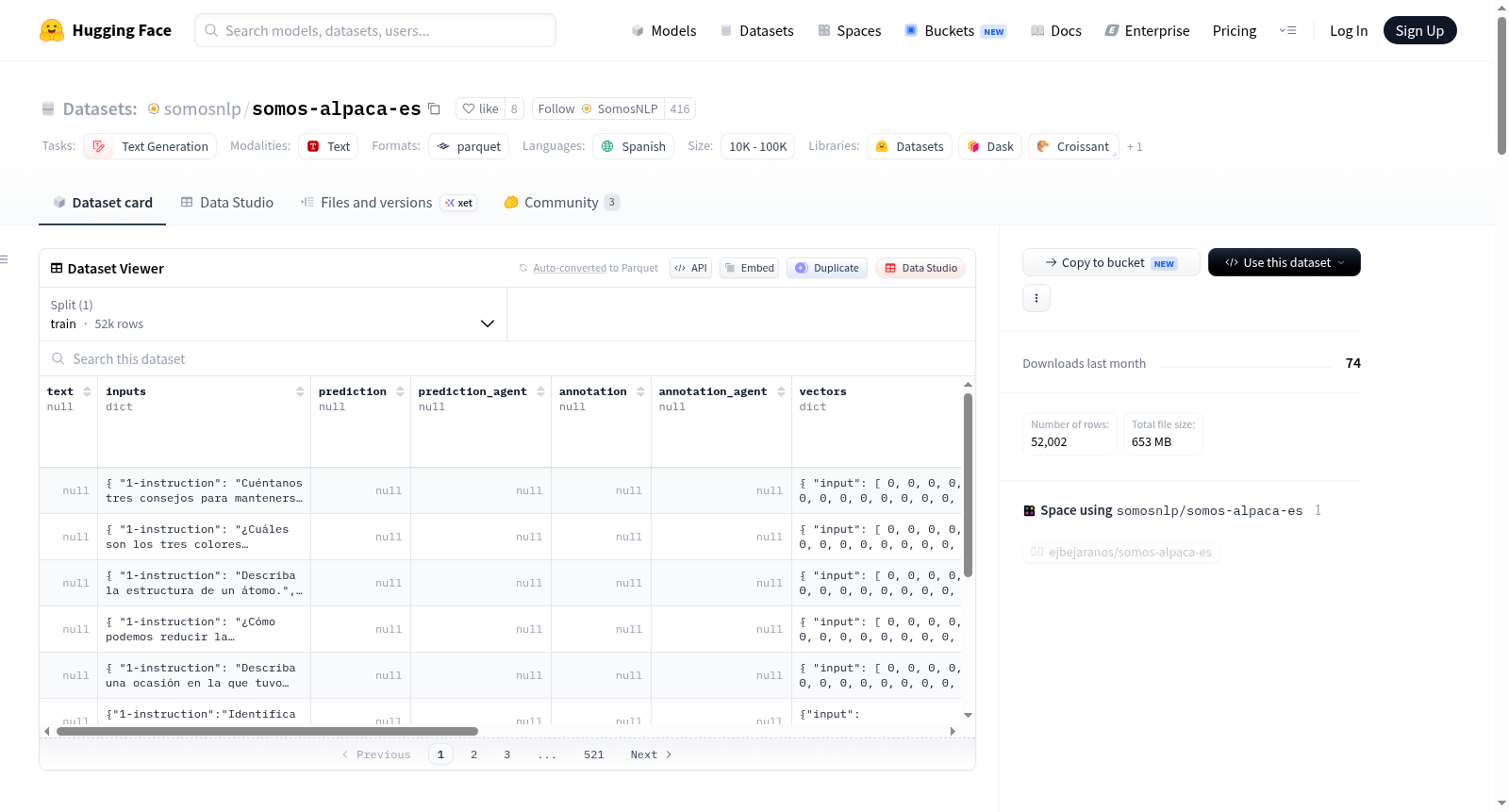The width and height of the screenshot is (1509, 812).
Task: Go to page 3 of results
Action: pyautogui.click(x=506, y=754)
